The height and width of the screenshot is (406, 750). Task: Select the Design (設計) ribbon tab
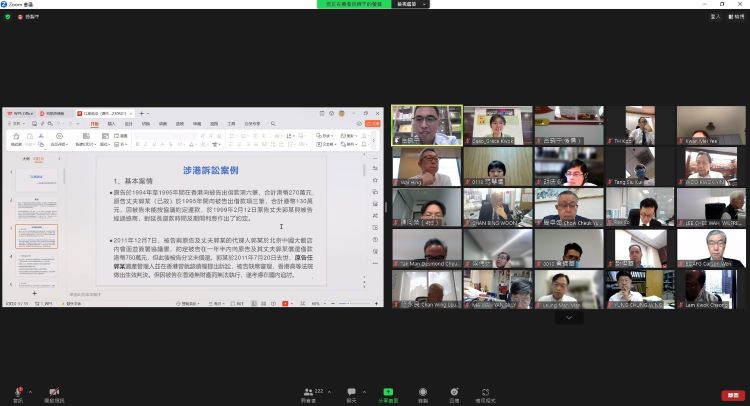[129, 124]
